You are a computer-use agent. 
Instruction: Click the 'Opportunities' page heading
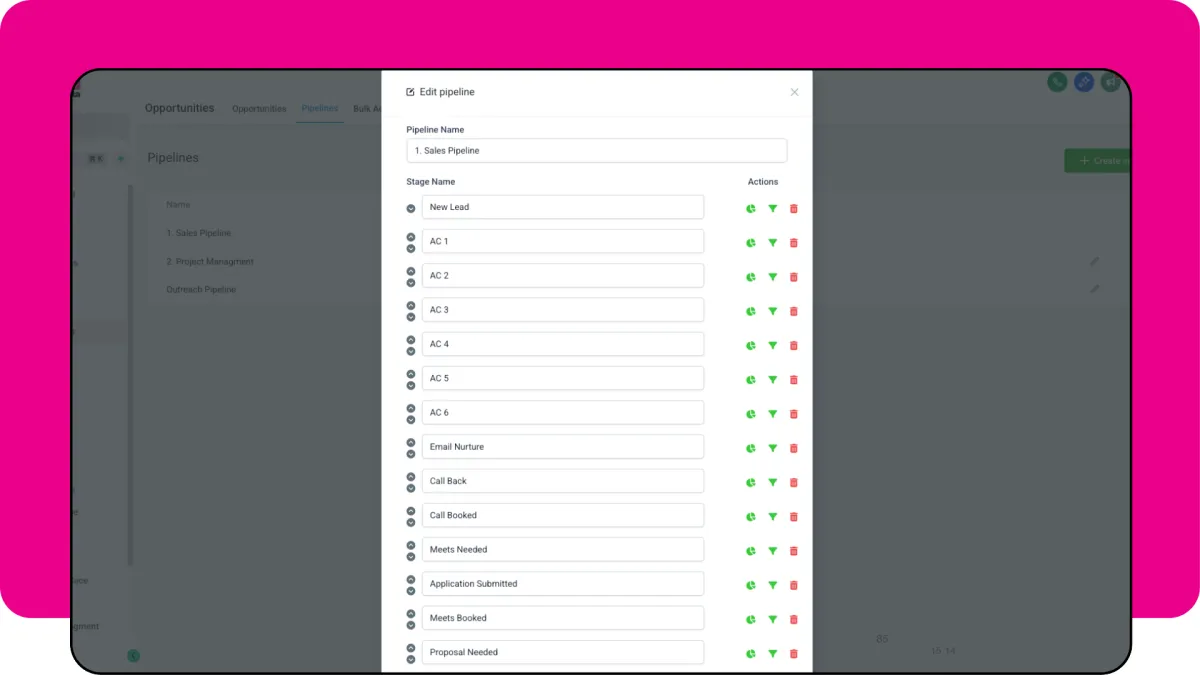(x=179, y=108)
